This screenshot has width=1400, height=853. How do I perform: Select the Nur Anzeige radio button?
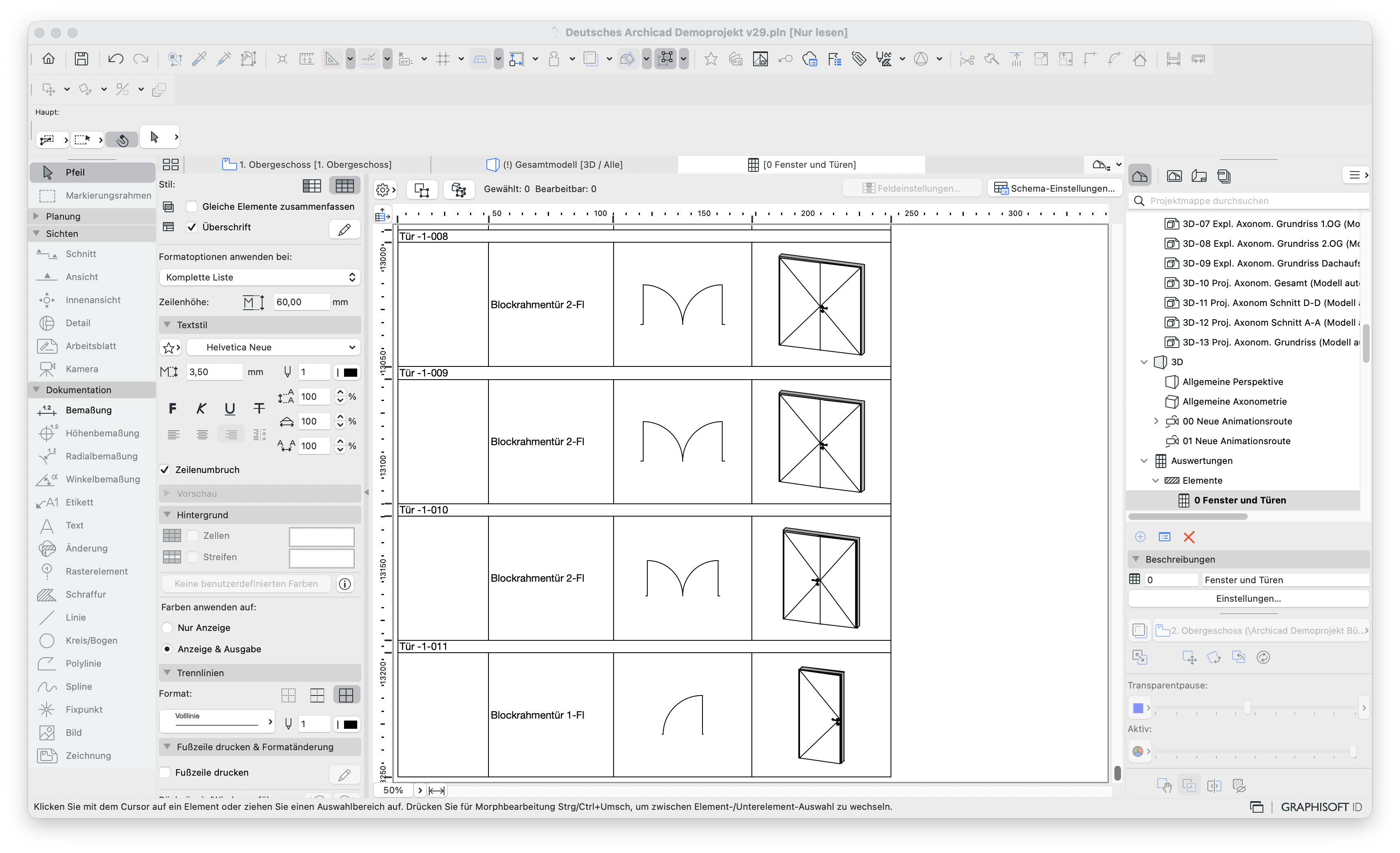[167, 628]
